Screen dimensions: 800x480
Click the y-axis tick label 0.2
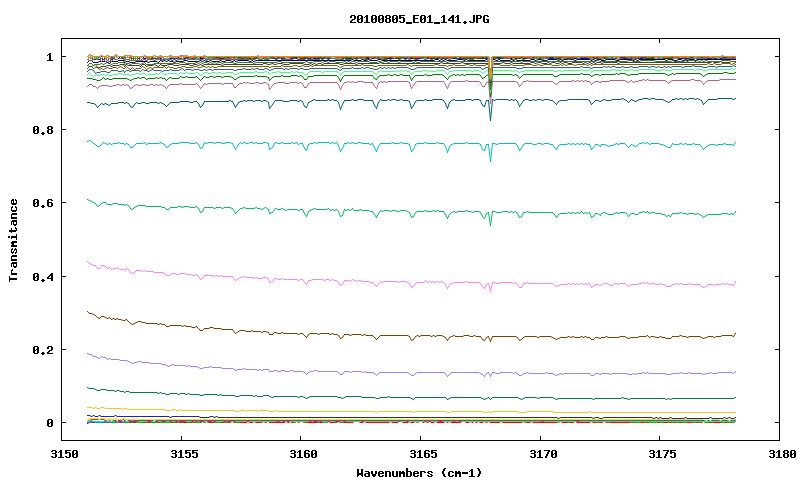tap(43, 350)
